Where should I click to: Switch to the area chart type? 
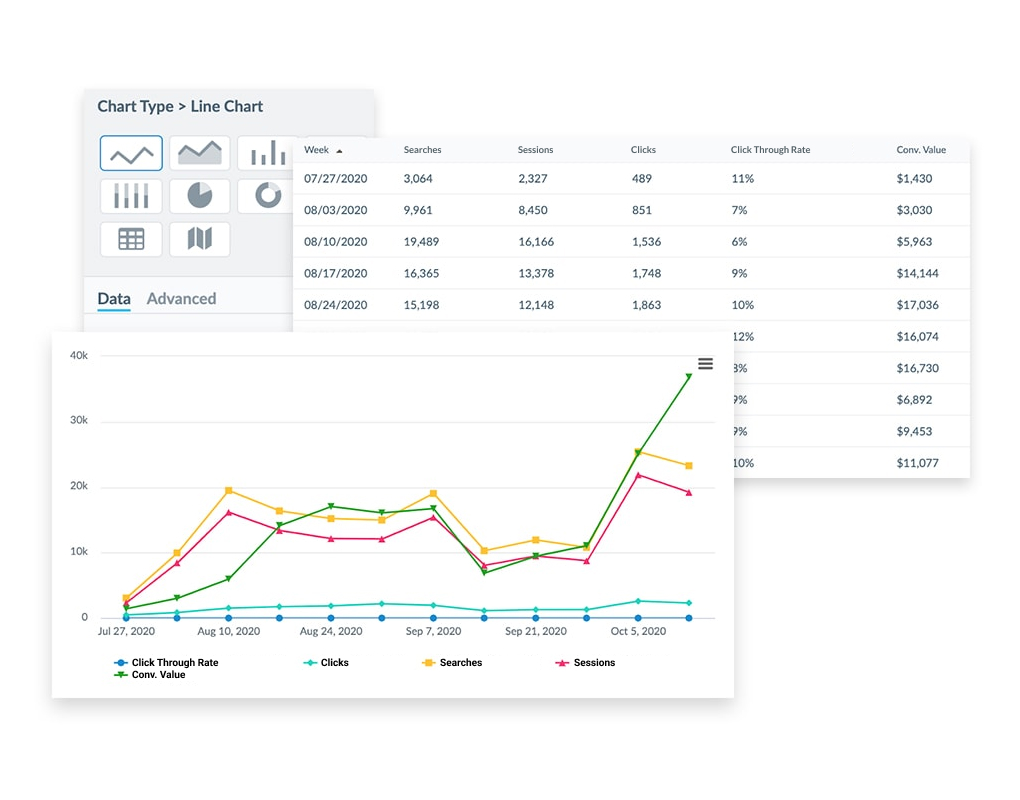coord(198,152)
